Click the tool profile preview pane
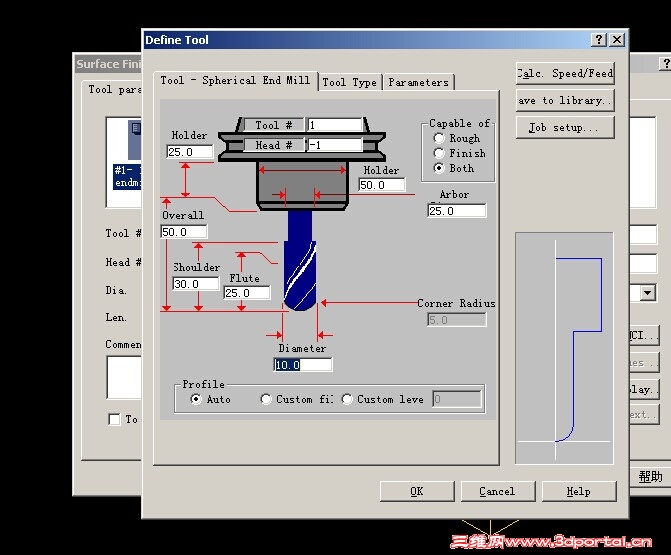The width and height of the screenshot is (671, 555). click(564, 348)
